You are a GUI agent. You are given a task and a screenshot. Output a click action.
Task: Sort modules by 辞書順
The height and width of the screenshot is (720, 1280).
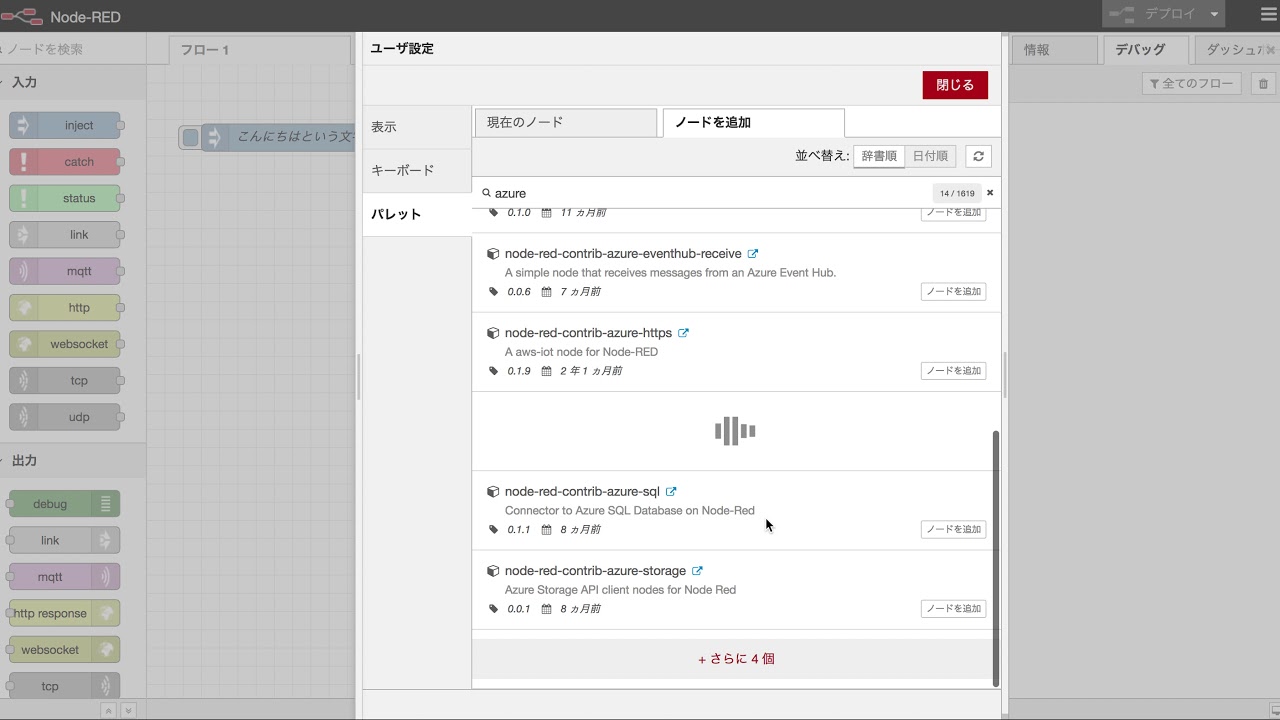[879, 156]
